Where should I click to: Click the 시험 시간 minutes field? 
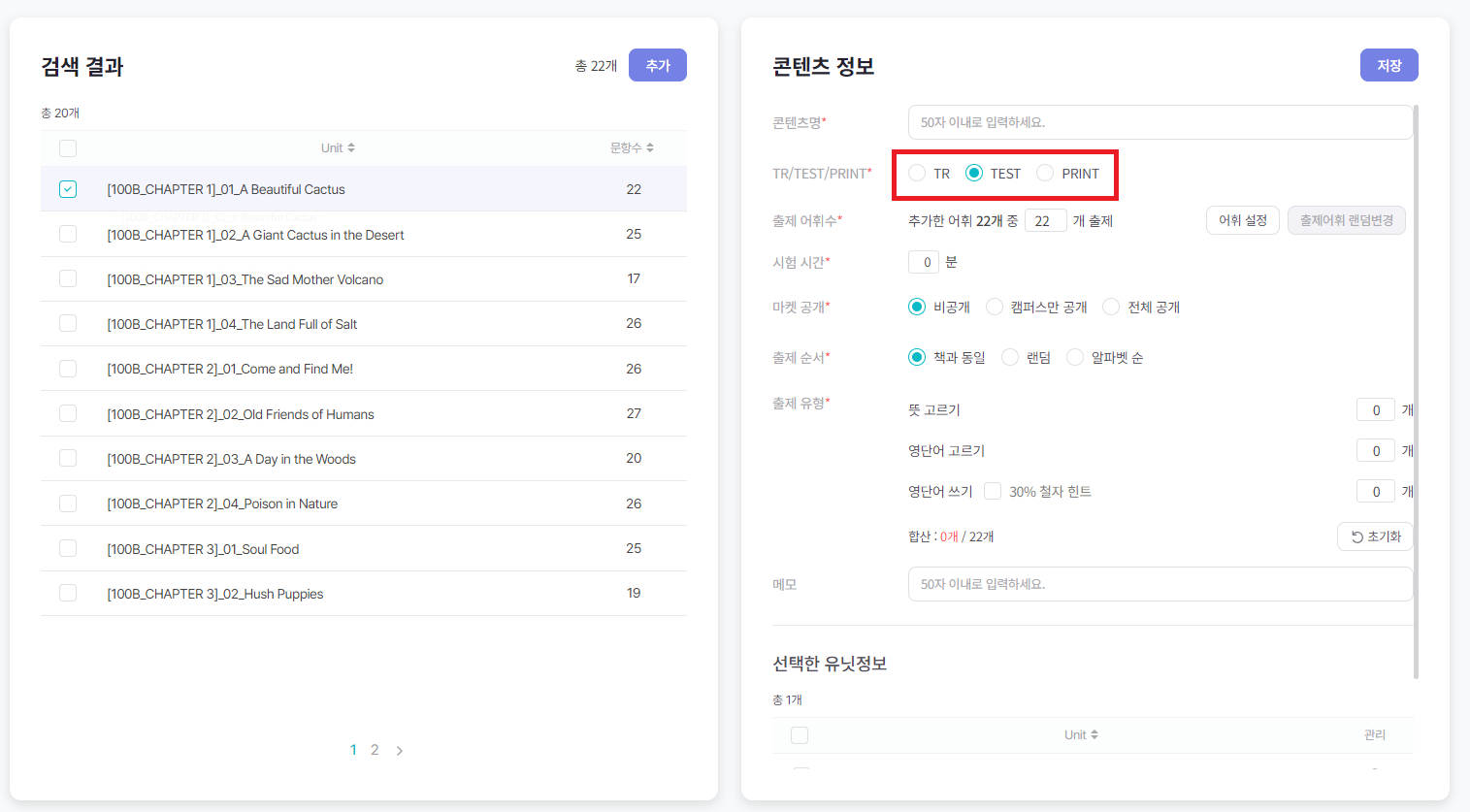pyautogui.click(x=924, y=262)
